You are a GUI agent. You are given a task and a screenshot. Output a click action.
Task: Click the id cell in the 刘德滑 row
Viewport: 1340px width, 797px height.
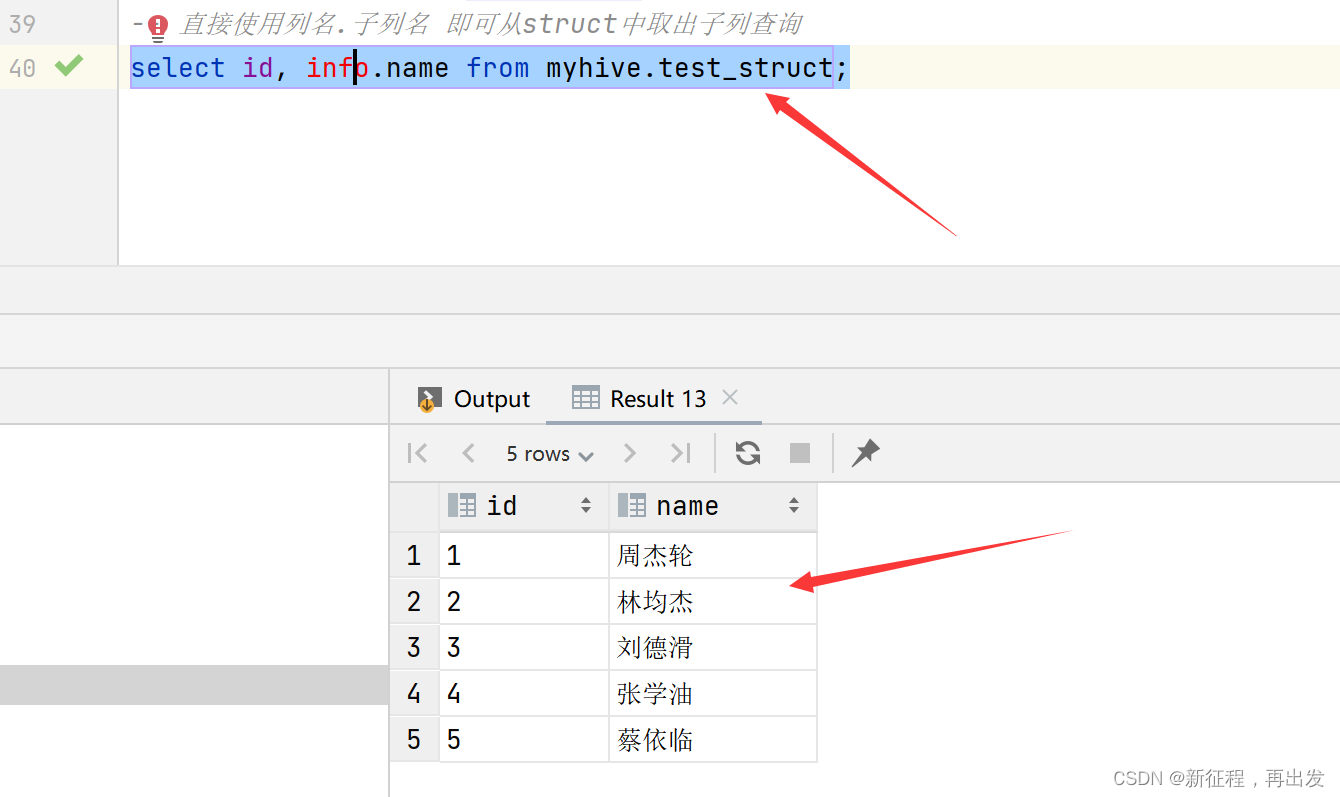[524, 647]
